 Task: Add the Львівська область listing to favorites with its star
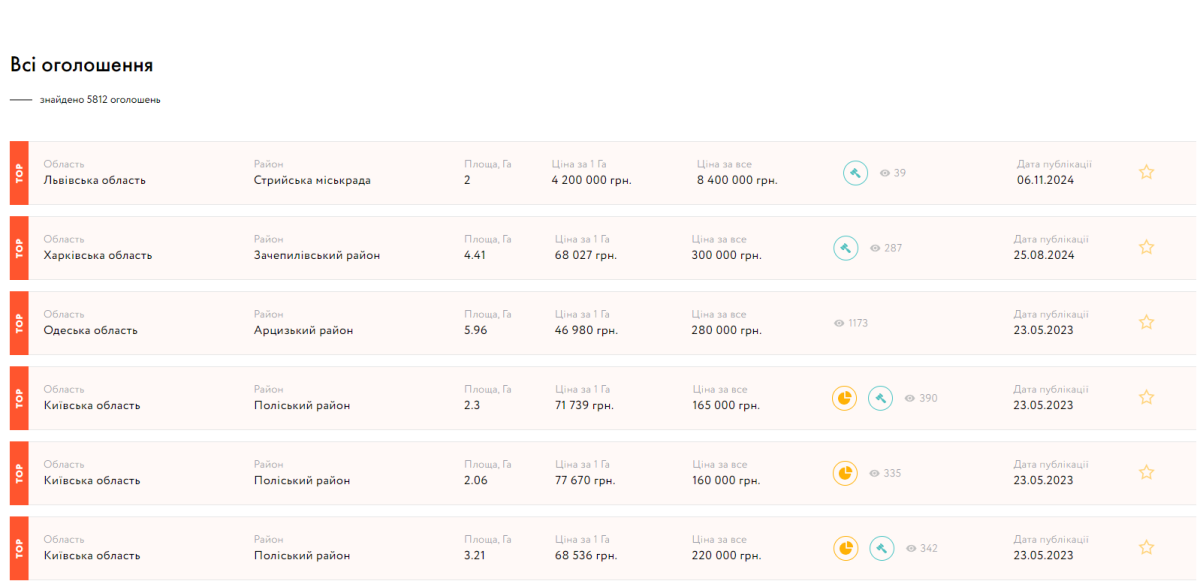pos(1146,172)
